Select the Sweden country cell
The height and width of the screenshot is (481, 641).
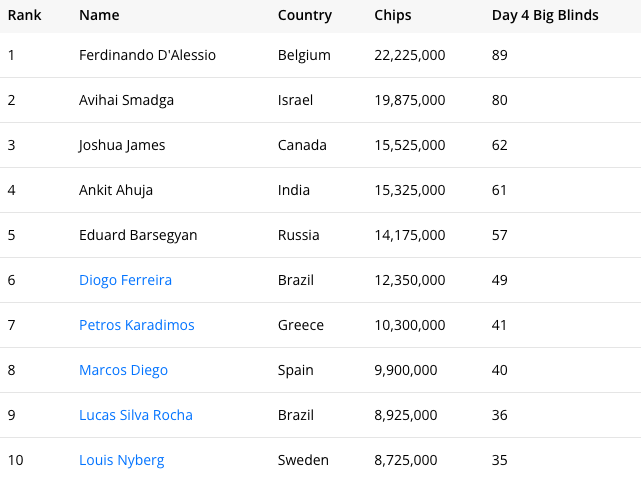303,460
